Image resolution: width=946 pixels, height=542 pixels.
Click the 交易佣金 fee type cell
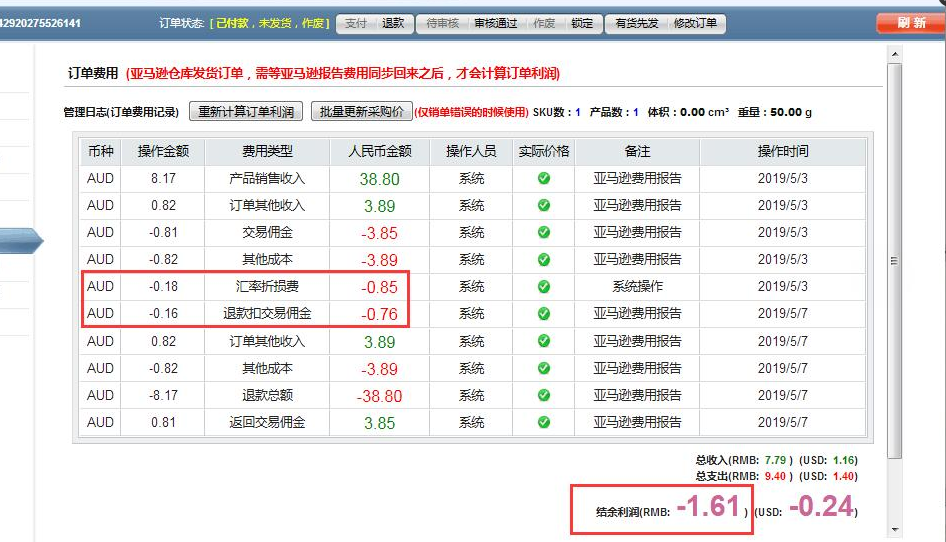click(267, 232)
